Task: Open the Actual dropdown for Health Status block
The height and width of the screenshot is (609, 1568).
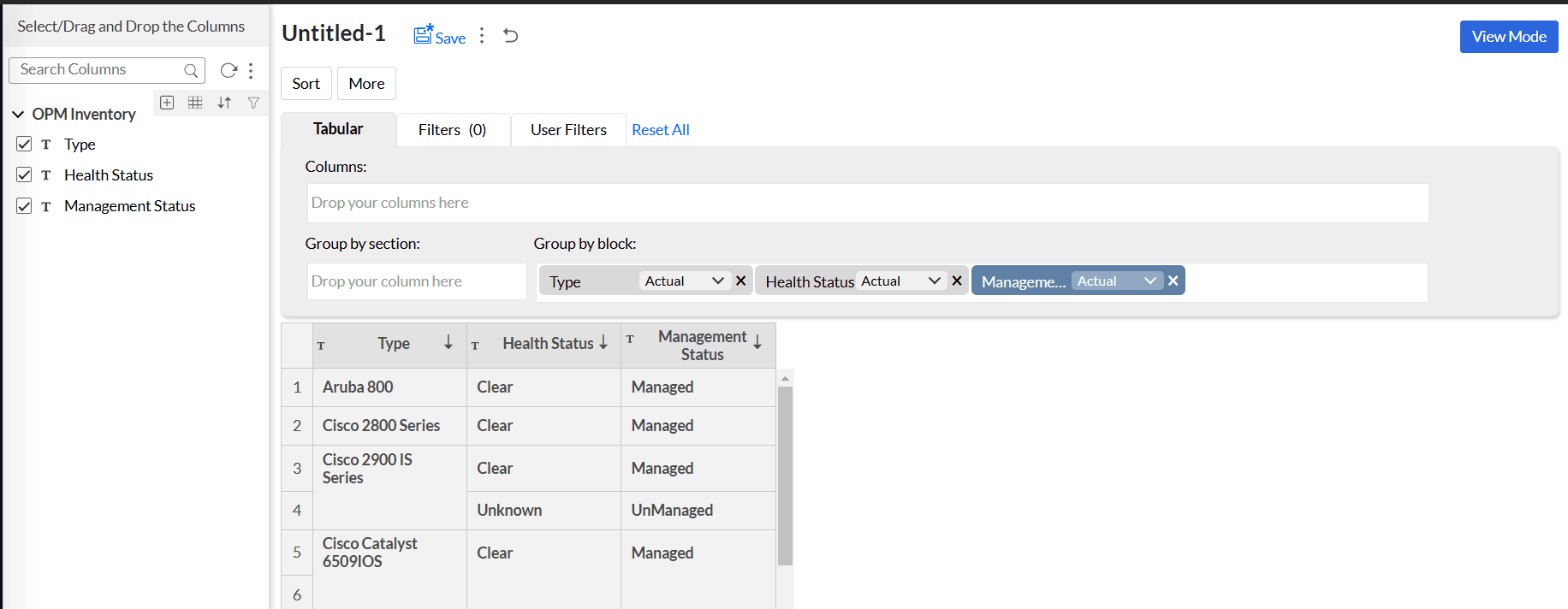Action: pyautogui.click(x=901, y=281)
